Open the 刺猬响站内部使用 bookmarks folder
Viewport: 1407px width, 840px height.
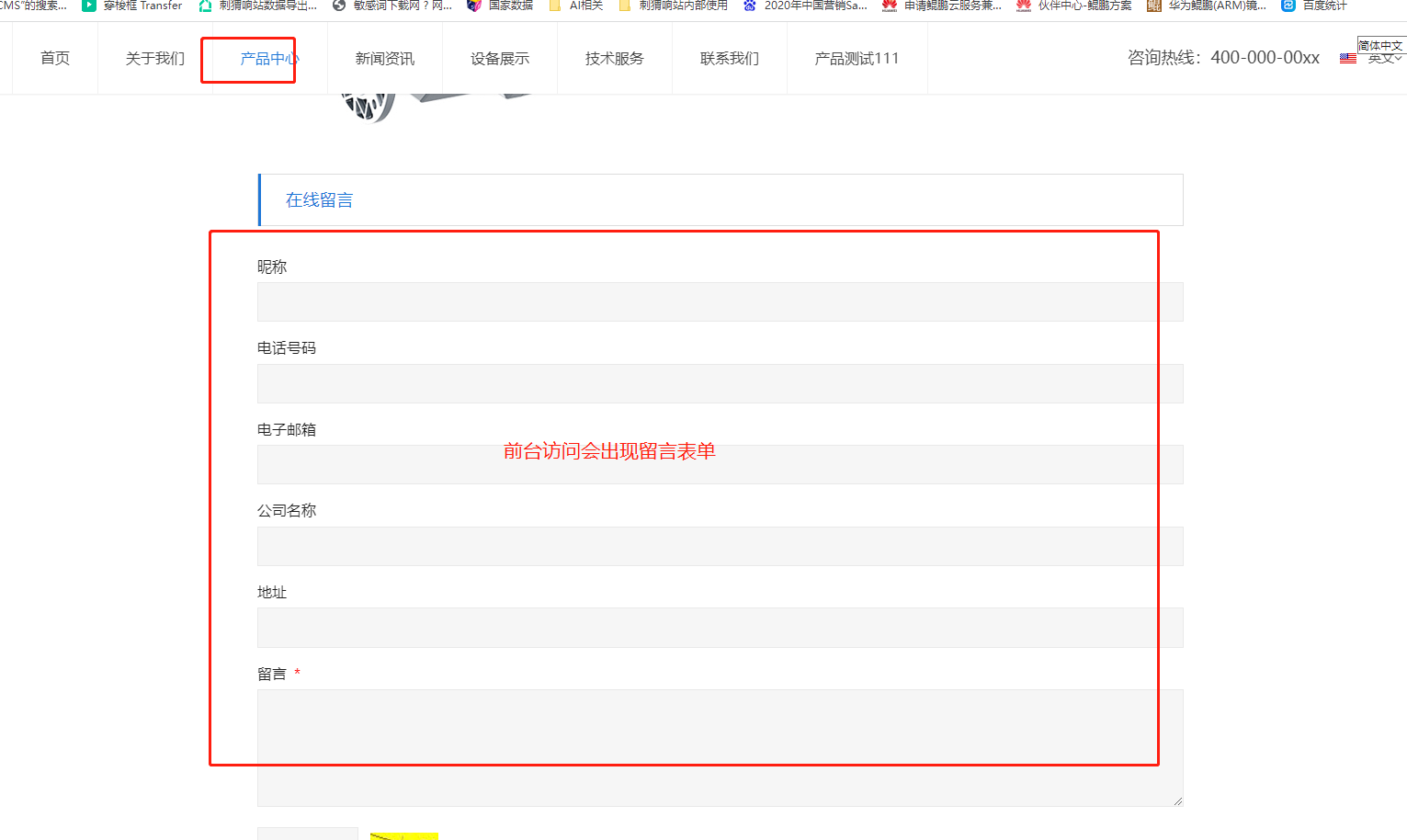tap(674, 6)
